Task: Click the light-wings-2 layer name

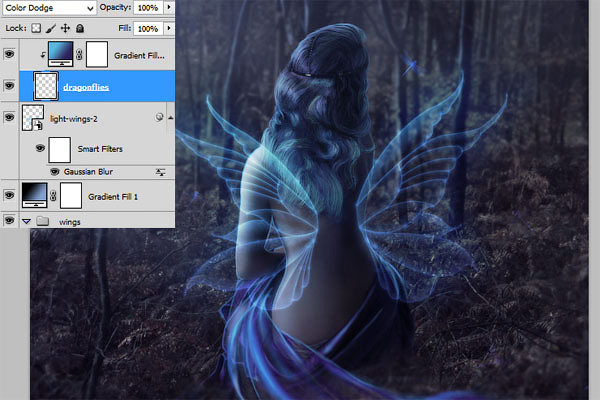Action: click(x=74, y=119)
